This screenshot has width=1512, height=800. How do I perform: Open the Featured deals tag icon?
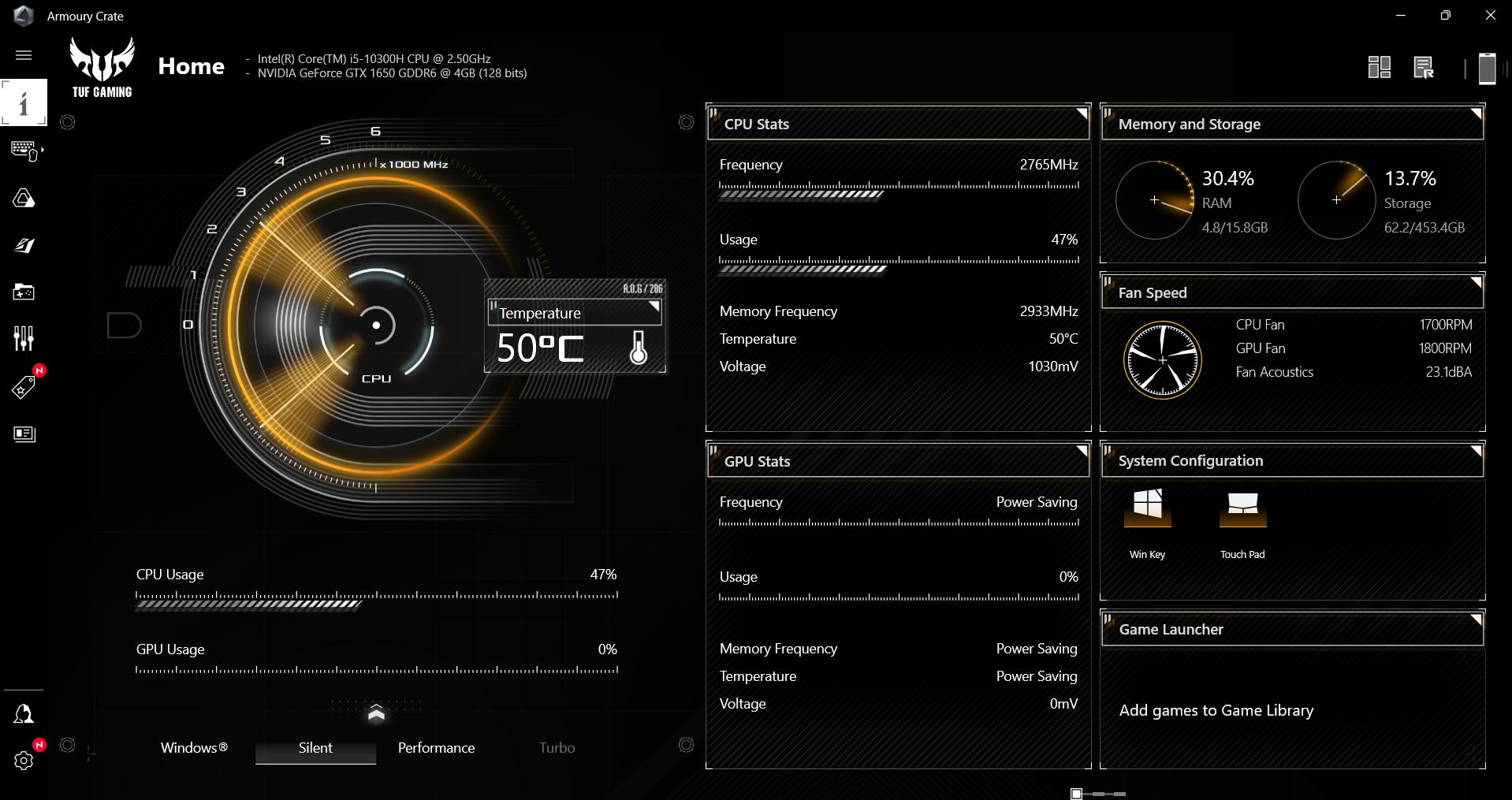pos(24,387)
